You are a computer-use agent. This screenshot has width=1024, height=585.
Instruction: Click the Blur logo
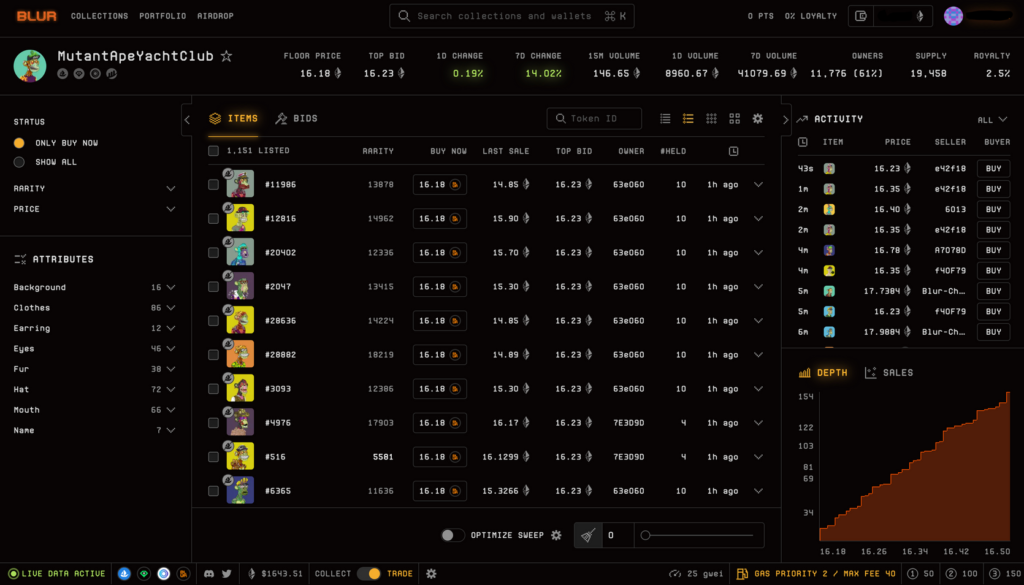point(37,16)
